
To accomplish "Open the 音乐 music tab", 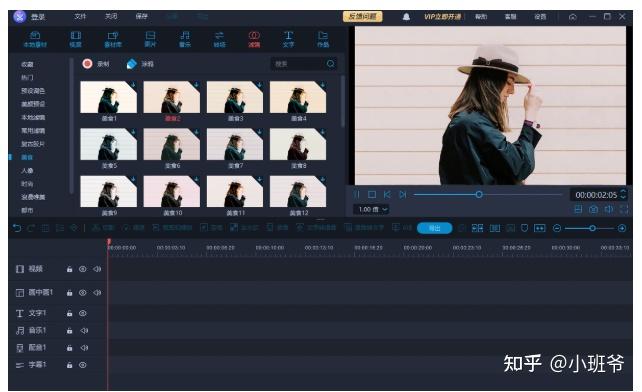I will pos(185,39).
